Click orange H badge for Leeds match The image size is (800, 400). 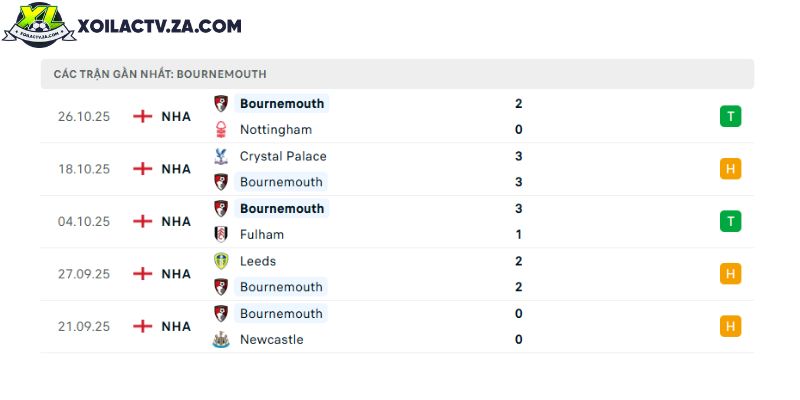click(731, 274)
